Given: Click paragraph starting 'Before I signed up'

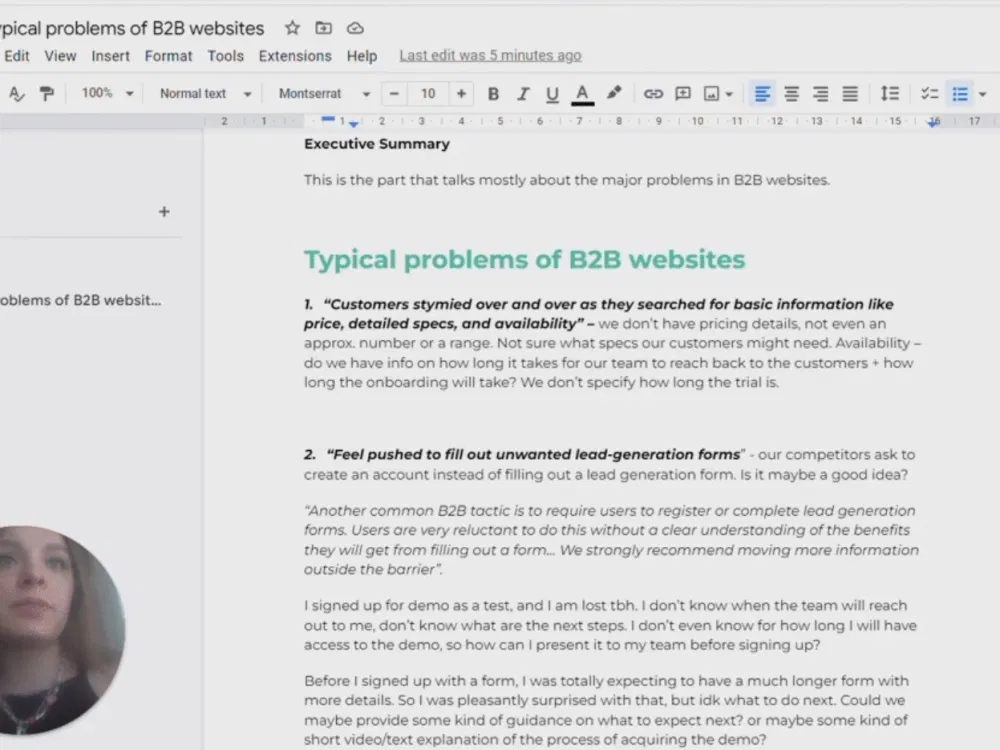Looking at the screenshot, I should point(606,710).
